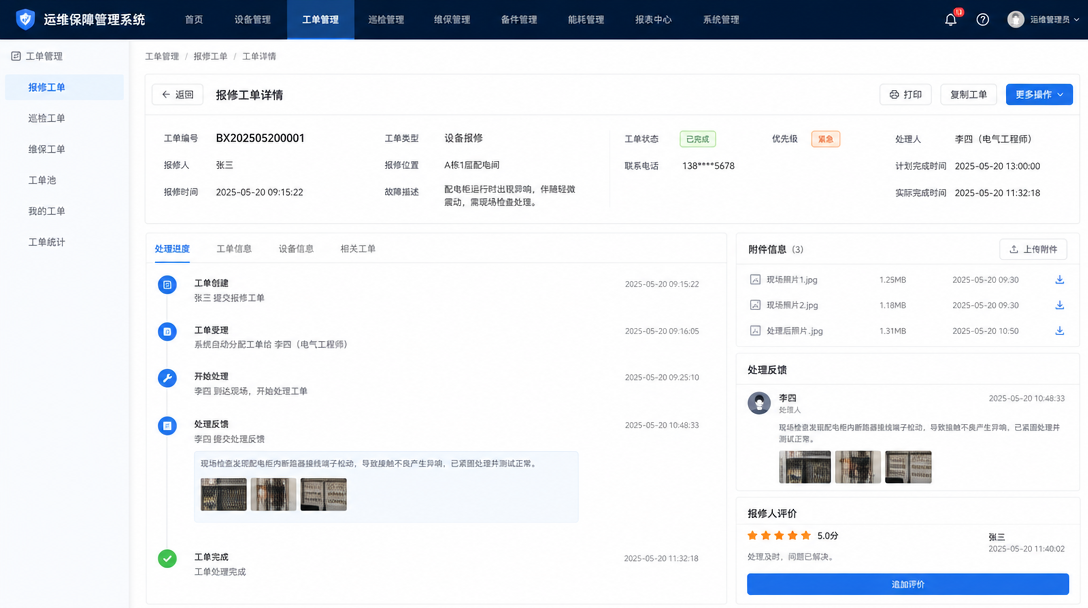Select 工单管理 in top navigation
The image size is (1088, 608).
click(321, 19)
